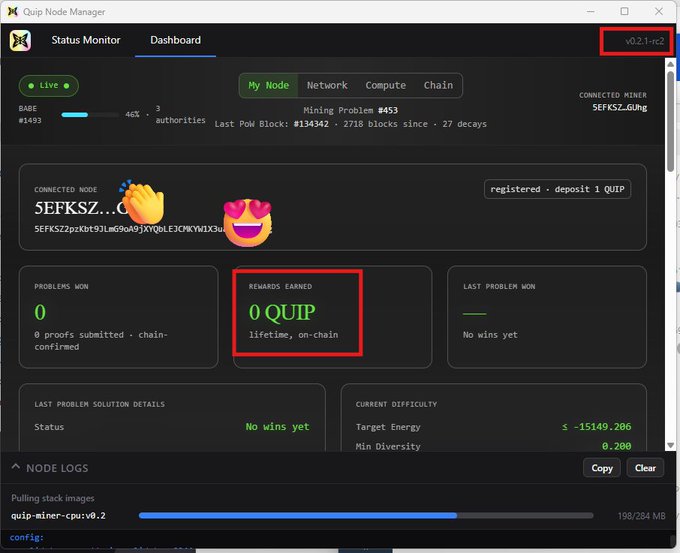
Task: Open the Network view
Action: pos(327,85)
